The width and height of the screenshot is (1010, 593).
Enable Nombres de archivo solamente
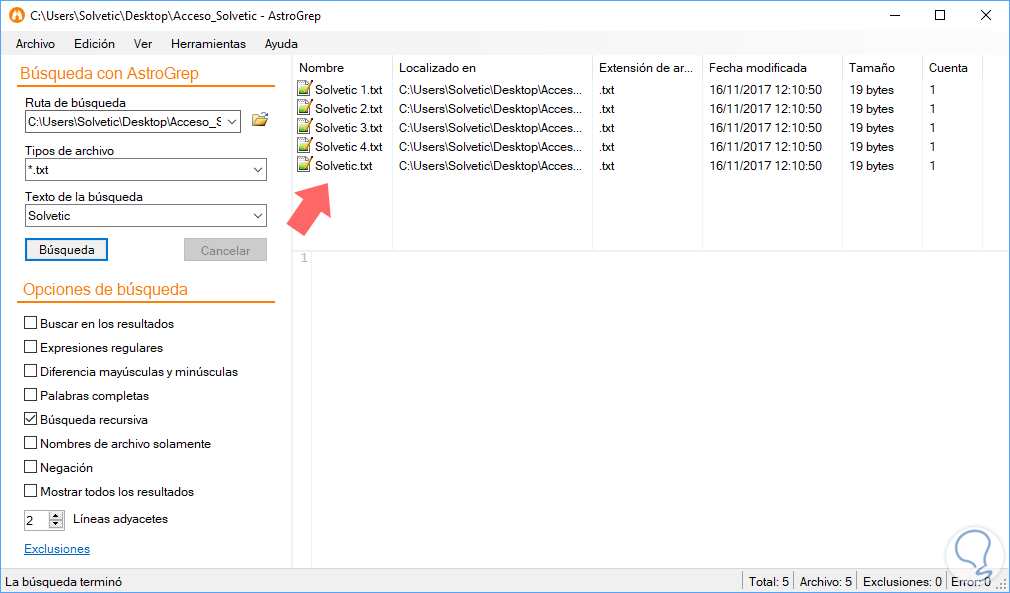[x=30, y=443]
